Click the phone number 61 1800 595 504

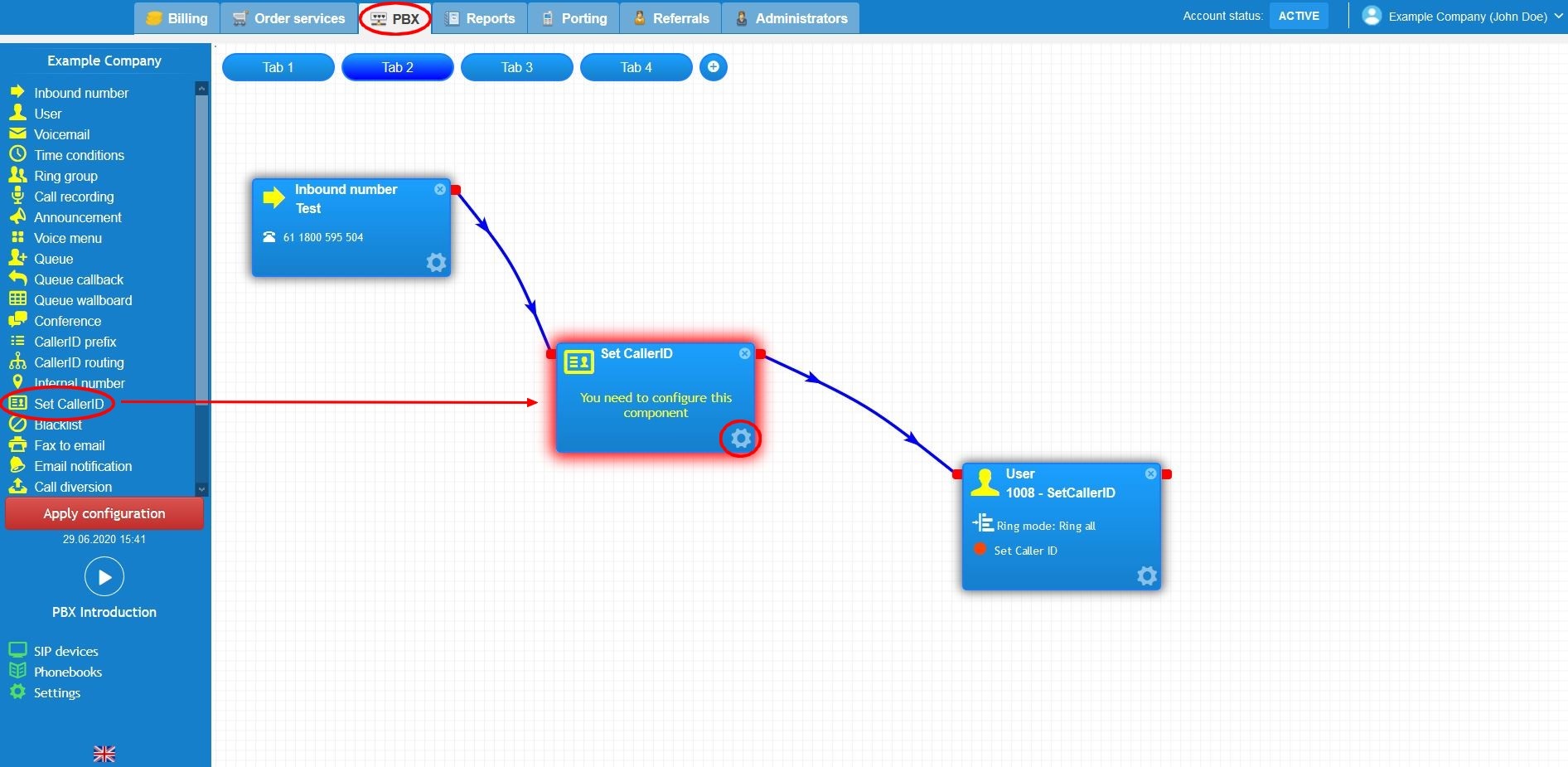tap(323, 237)
